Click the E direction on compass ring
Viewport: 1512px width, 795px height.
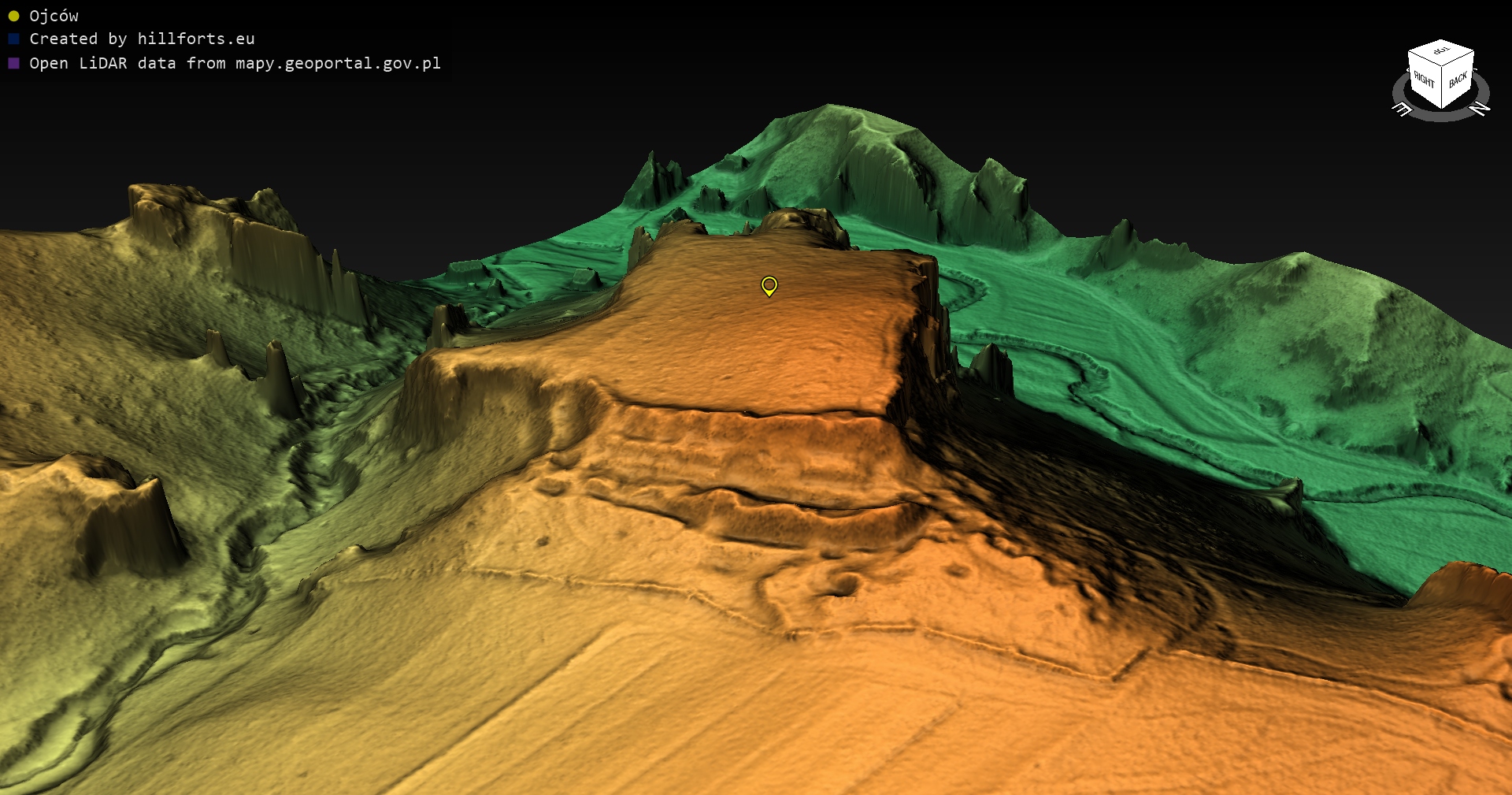pos(1402,110)
